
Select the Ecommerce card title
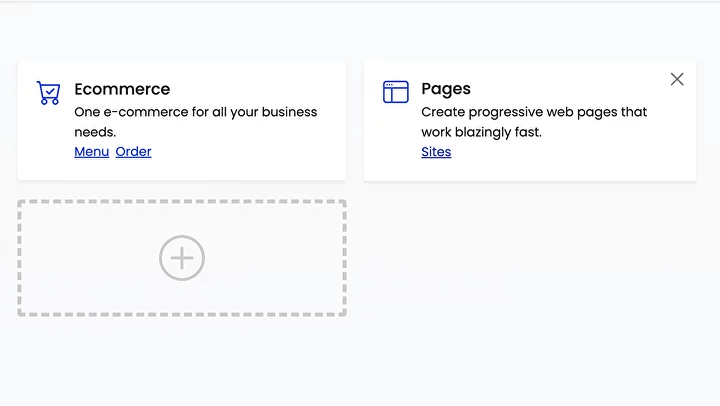[x=122, y=89]
